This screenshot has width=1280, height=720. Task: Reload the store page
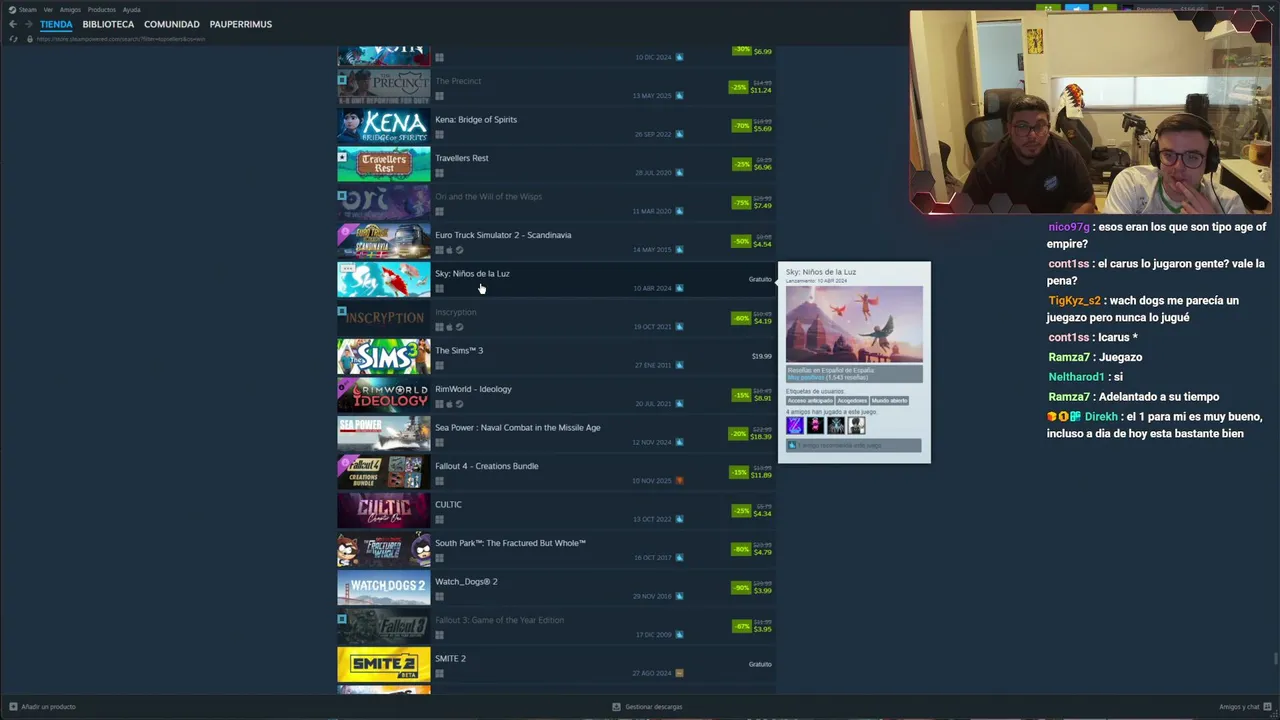(x=13, y=39)
